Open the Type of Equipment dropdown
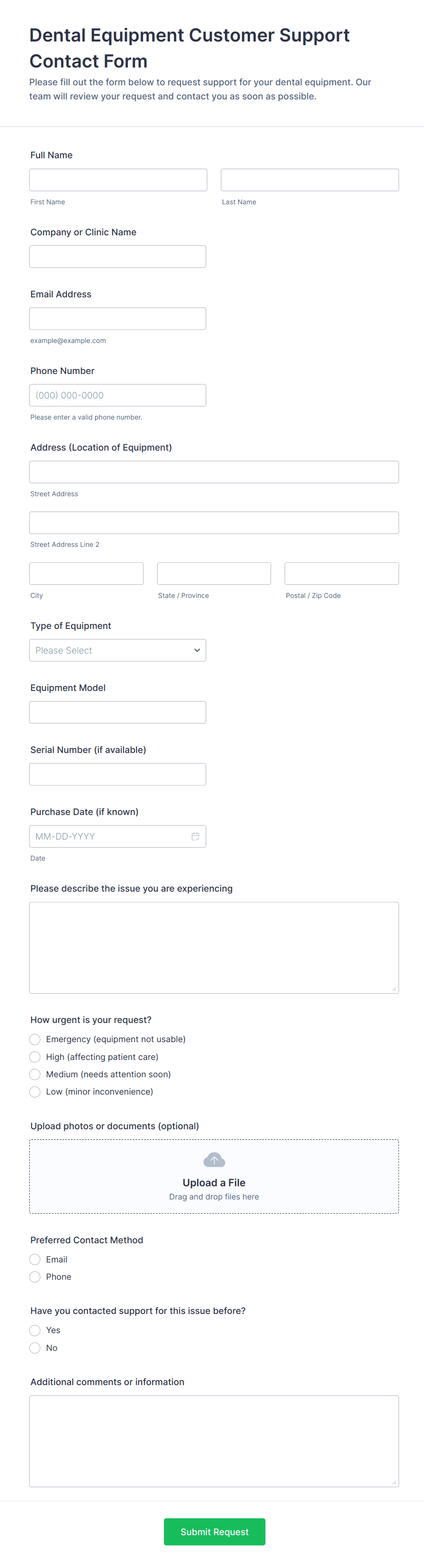The height and width of the screenshot is (1568, 424). pyautogui.click(x=118, y=650)
